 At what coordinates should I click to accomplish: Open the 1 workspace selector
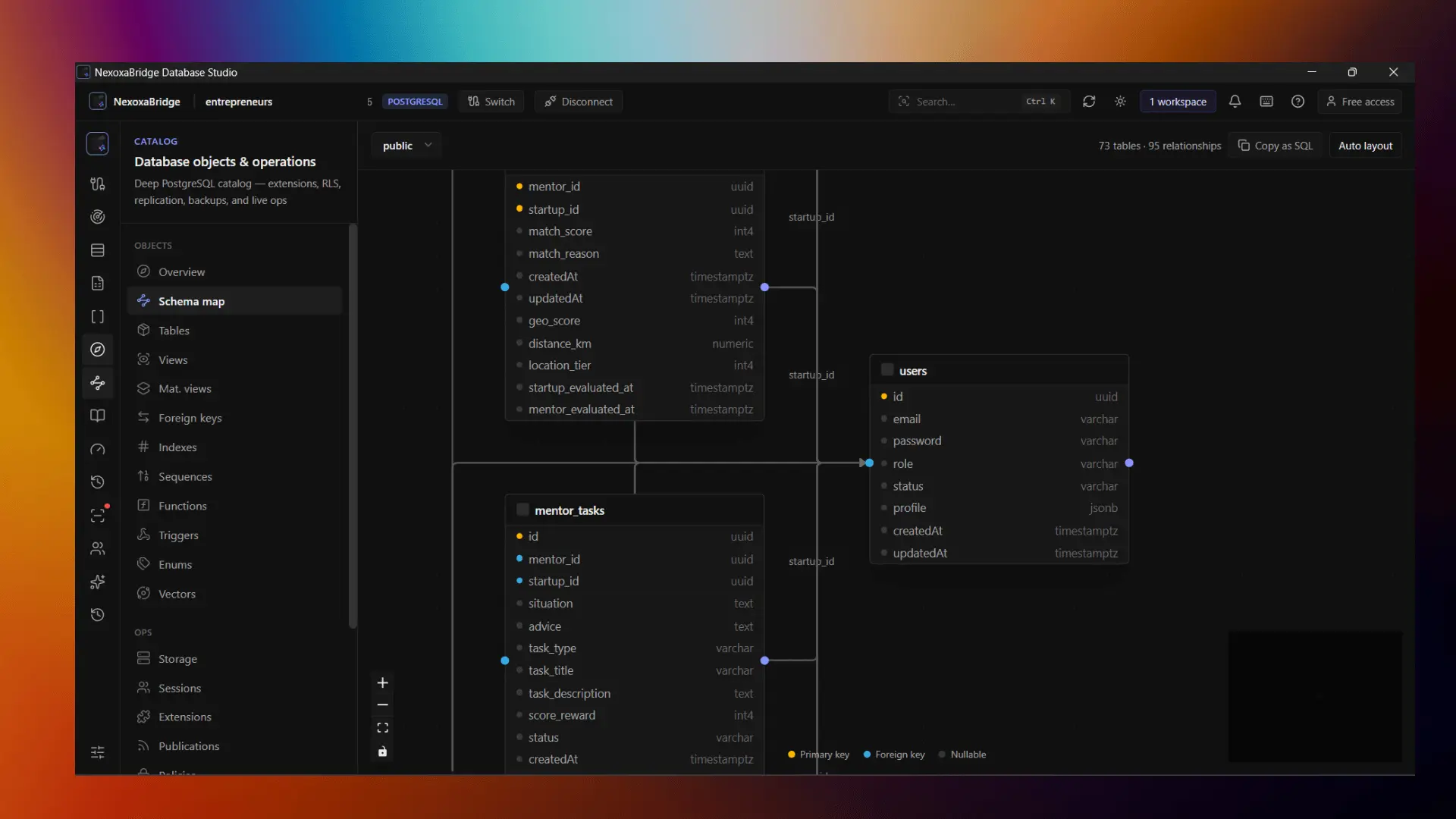coord(1178,102)
